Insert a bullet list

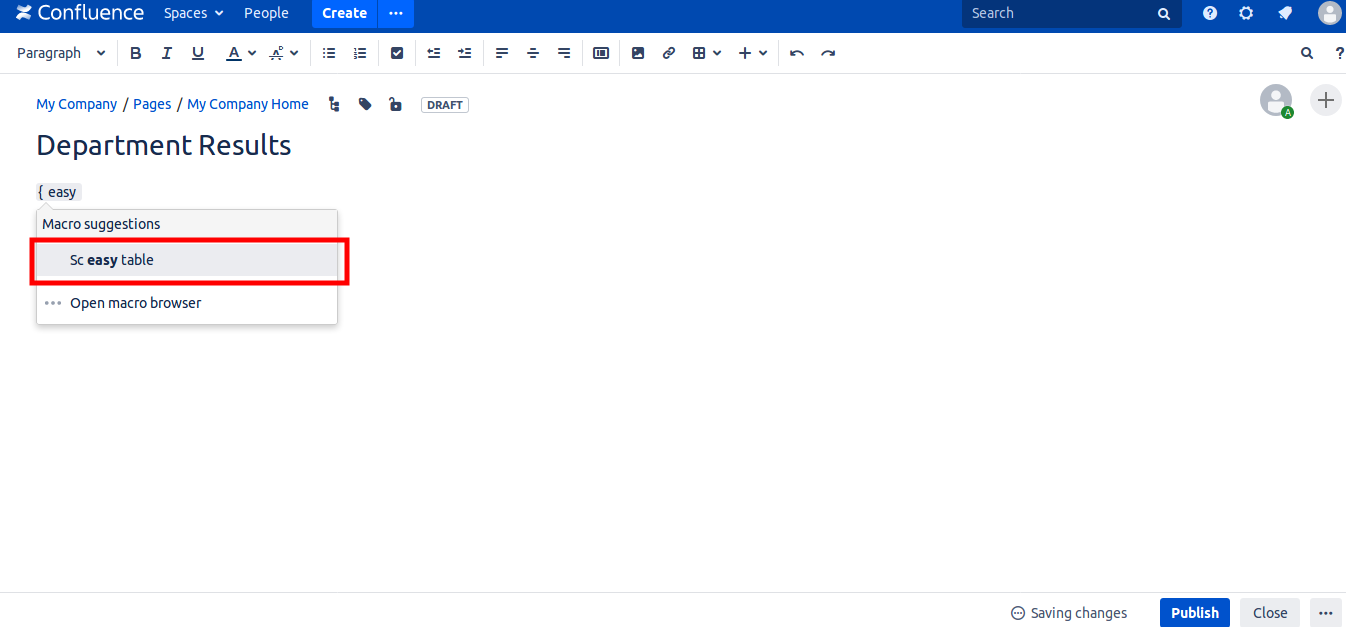[x=329, y=53]
